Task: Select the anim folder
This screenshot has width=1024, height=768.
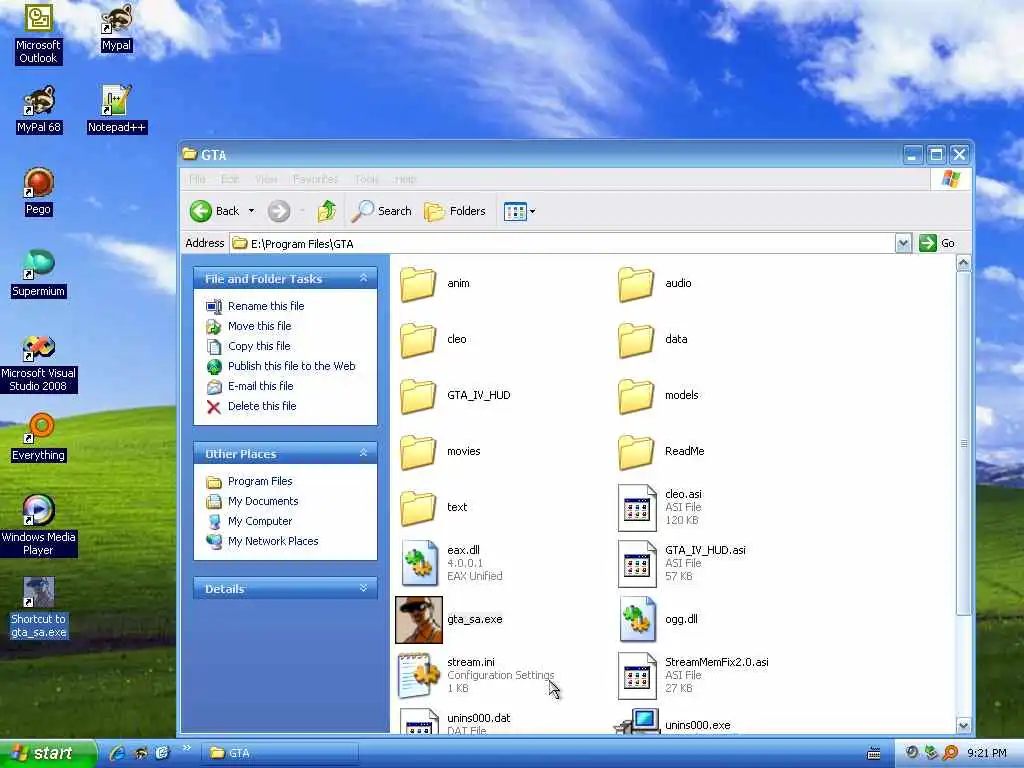Action: 435,283
